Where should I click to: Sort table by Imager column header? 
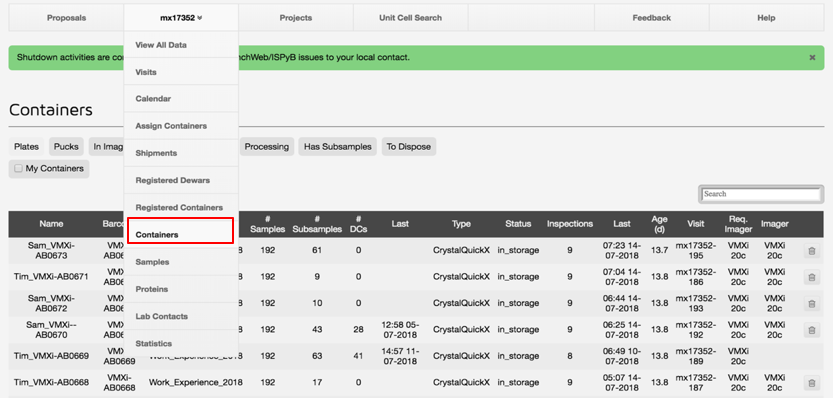775,224
